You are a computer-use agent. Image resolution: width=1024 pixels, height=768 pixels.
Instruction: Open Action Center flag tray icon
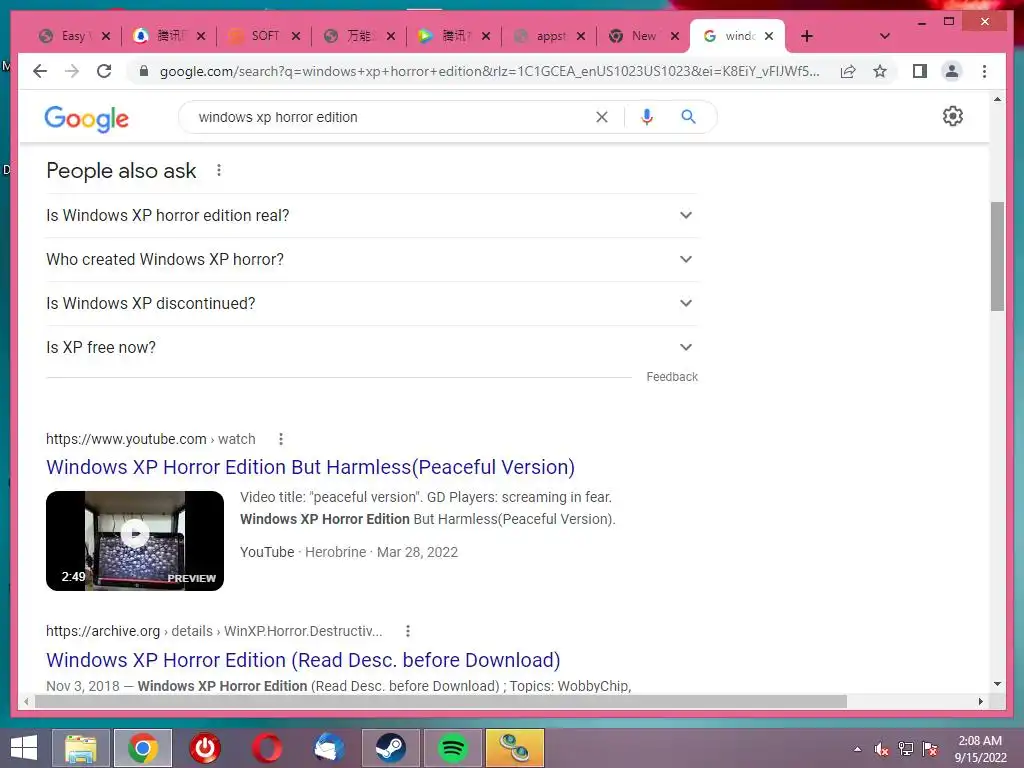click(x=930, y=749)
